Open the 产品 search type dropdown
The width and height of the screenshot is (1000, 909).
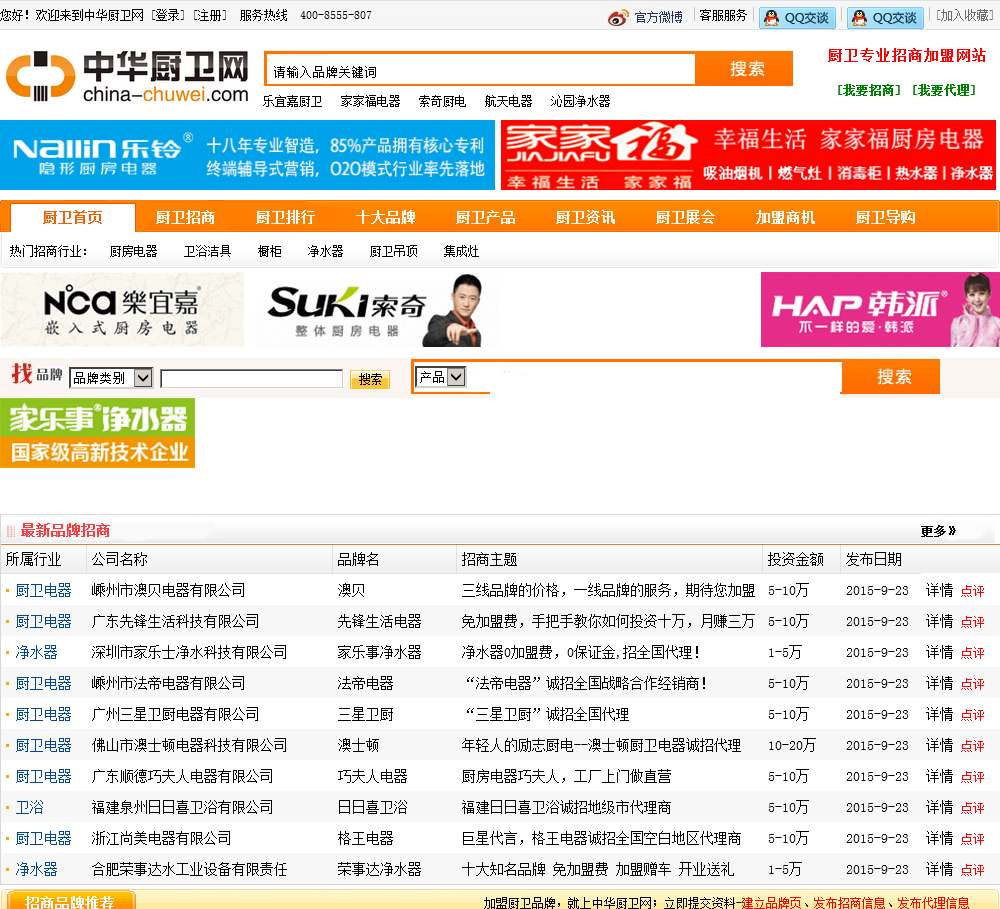tap(441, 377)
